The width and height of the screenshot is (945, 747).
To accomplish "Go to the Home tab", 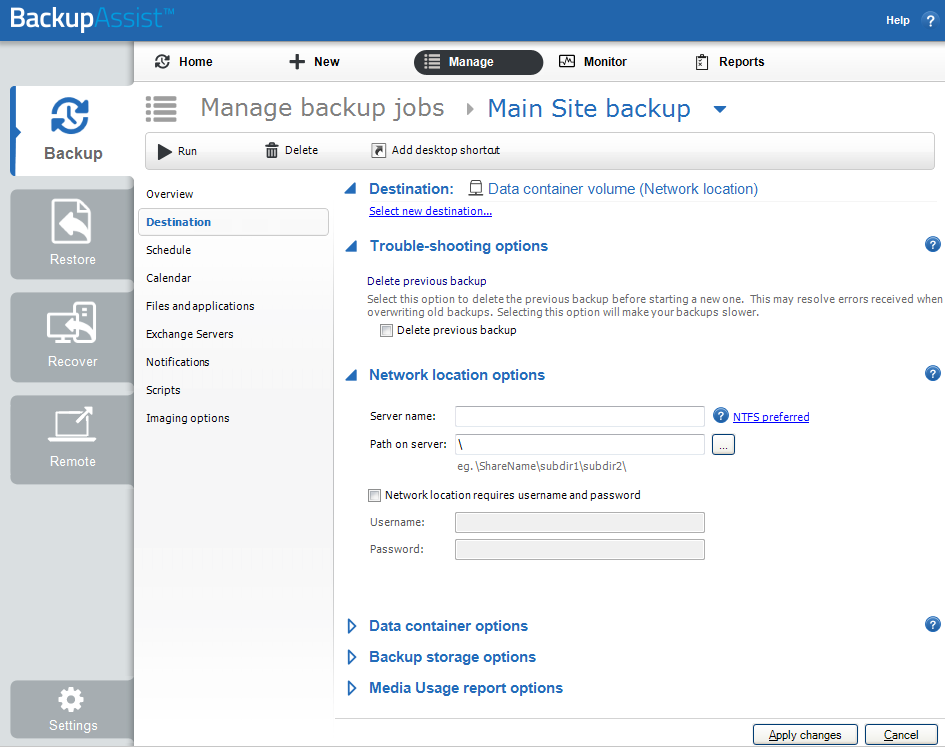I will [184, 61].
